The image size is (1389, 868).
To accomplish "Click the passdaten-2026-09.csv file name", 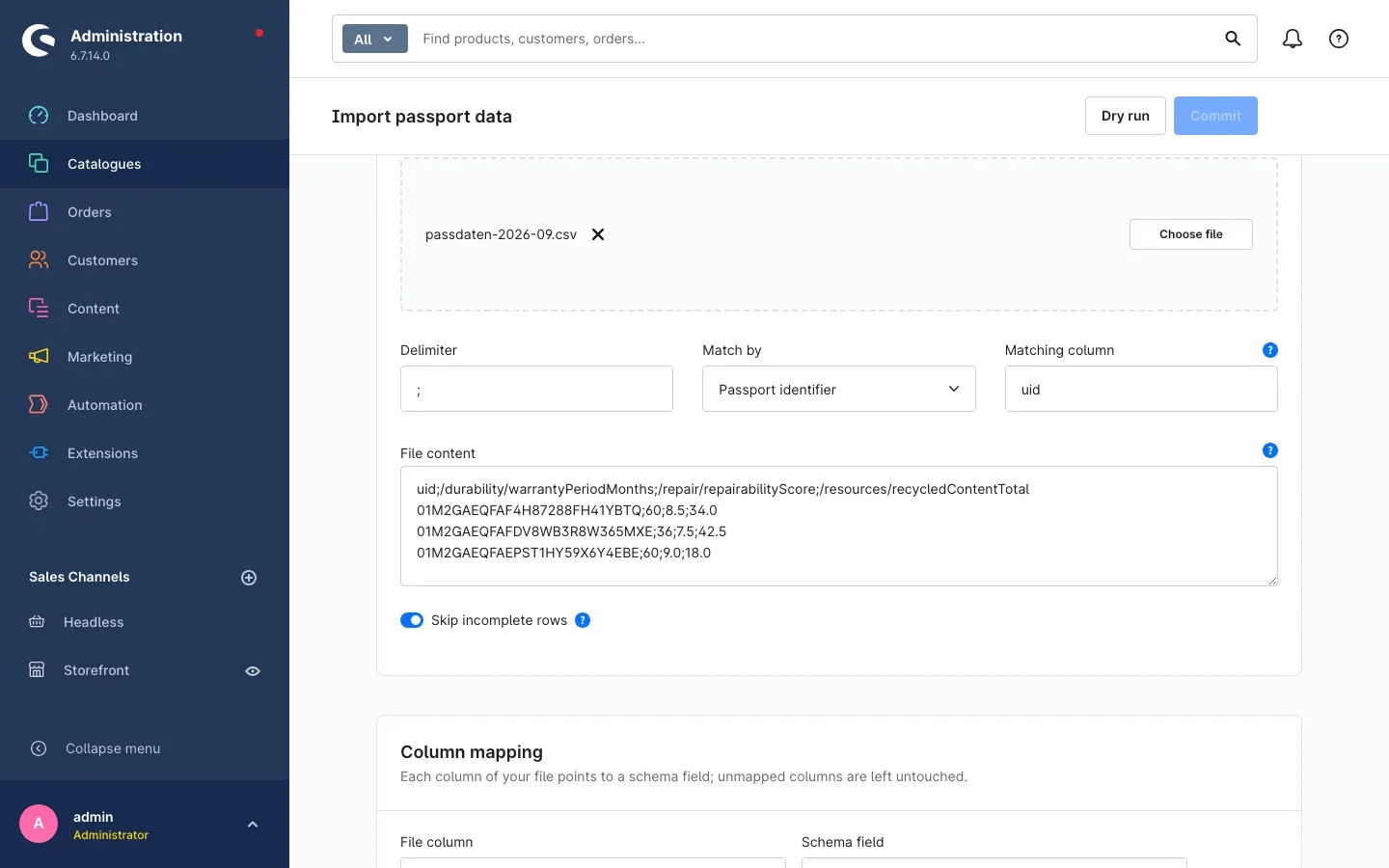I will pyautogui.click(x=501, y=234).
